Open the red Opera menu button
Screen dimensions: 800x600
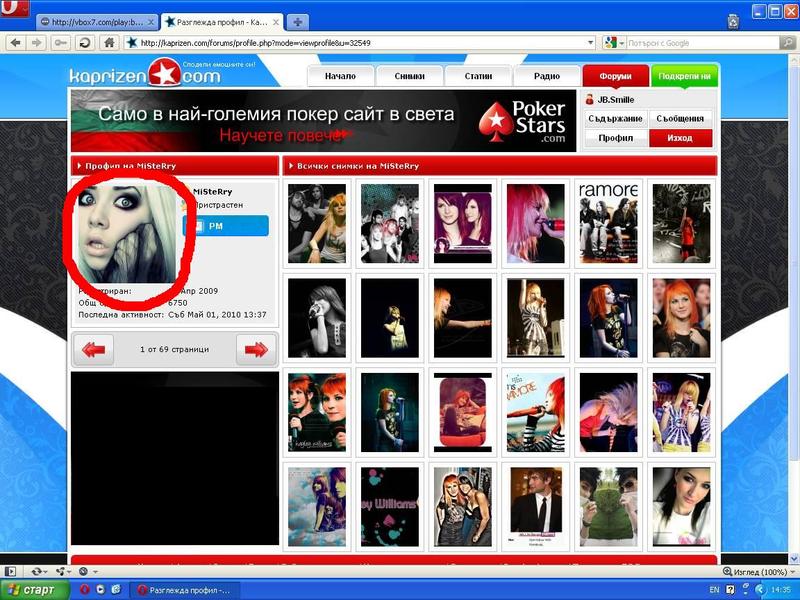click(14, 8)
